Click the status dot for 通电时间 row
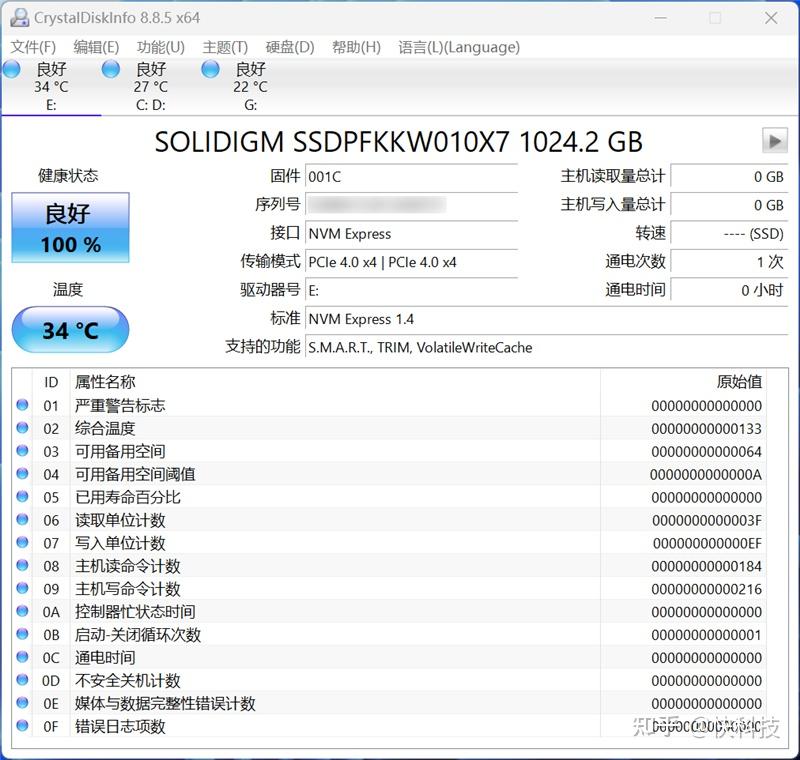 21,657
